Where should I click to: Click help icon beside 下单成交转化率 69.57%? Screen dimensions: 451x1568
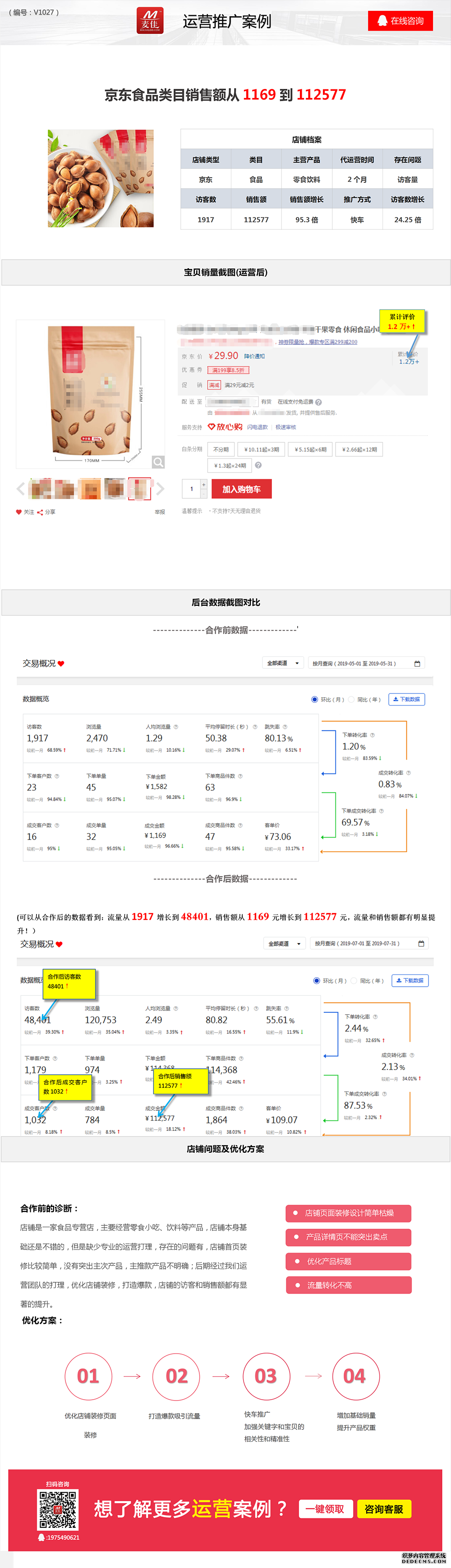click(x=381, y=811)
